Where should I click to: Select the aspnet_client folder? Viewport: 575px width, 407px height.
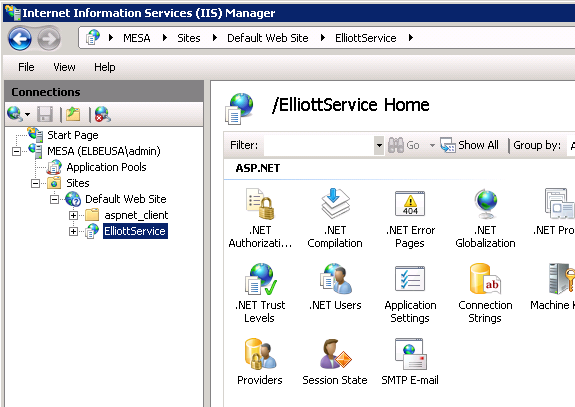(x=136, y=215)
